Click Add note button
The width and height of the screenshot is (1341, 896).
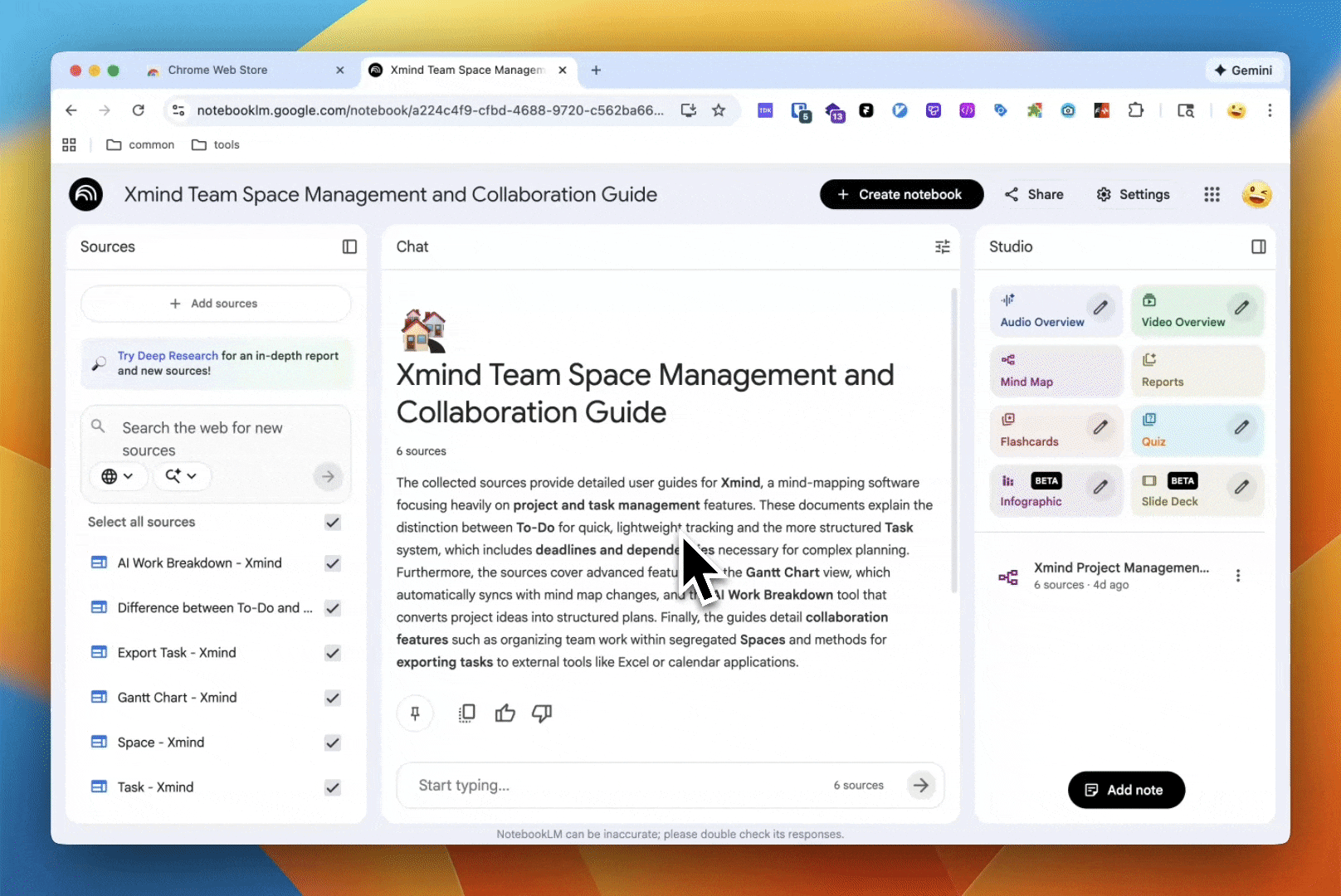click(1126, 790)
